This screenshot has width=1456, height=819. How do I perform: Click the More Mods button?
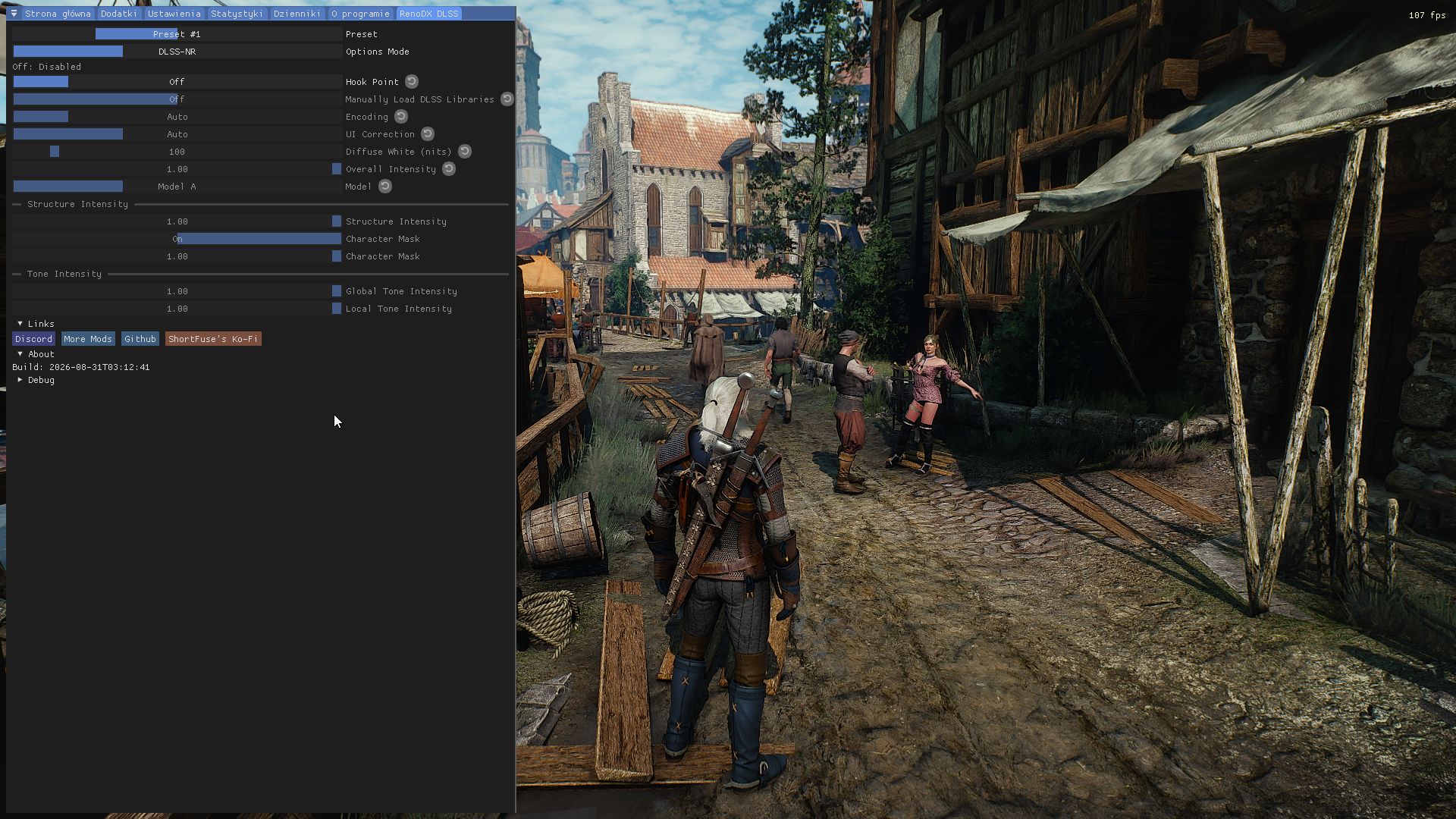click(88, 339)
